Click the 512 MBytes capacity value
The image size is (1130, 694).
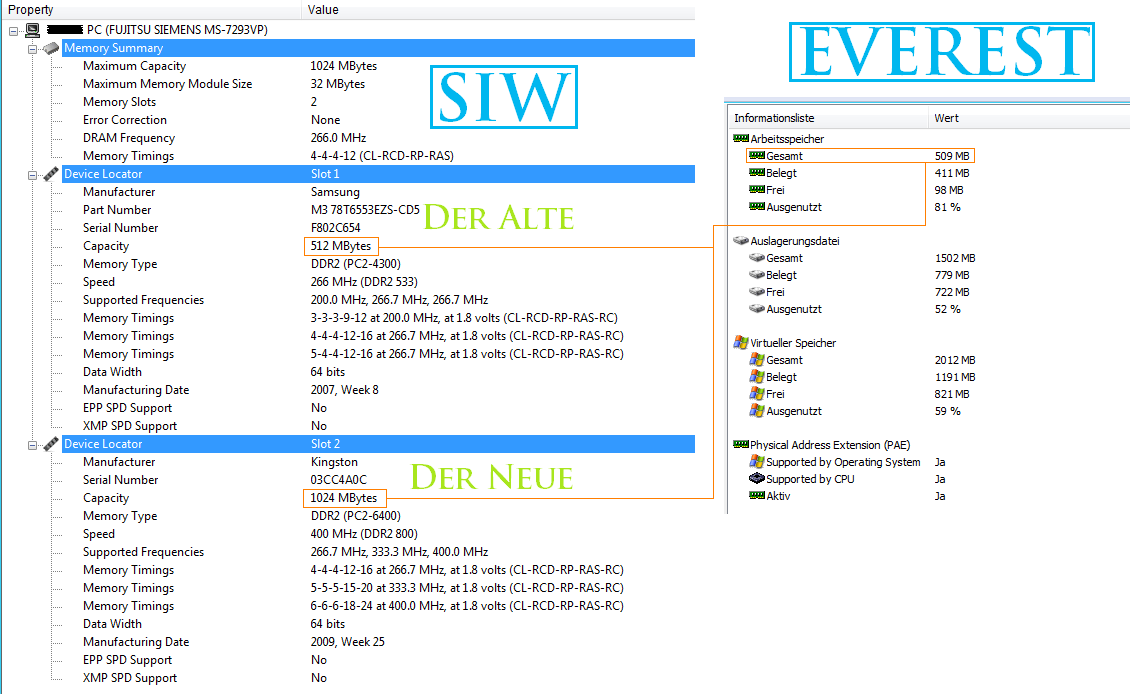click(x=341, y=246)
